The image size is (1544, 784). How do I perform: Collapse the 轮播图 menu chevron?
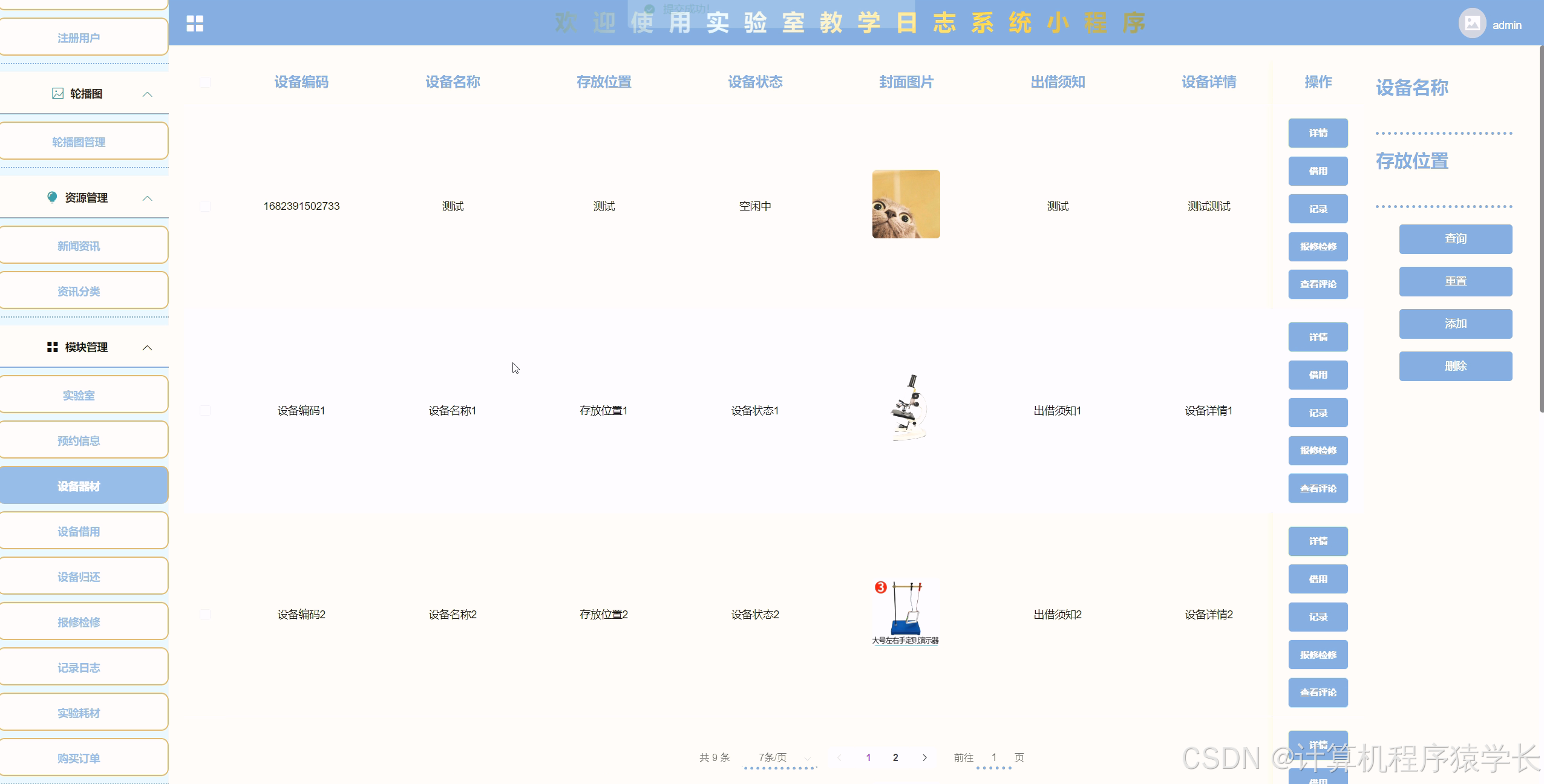pyautogui.click(x=147, y=94)
